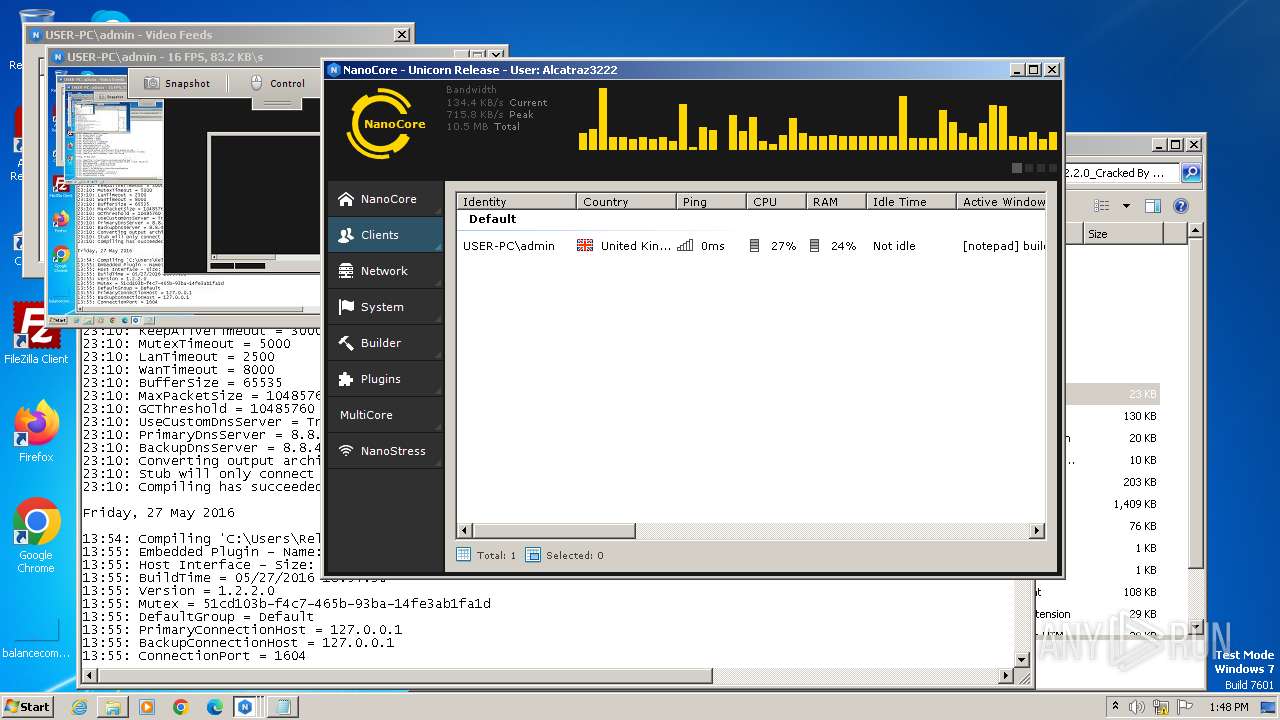
Task: Take a Snapshot of remote screen
Action: click(178, 84)
